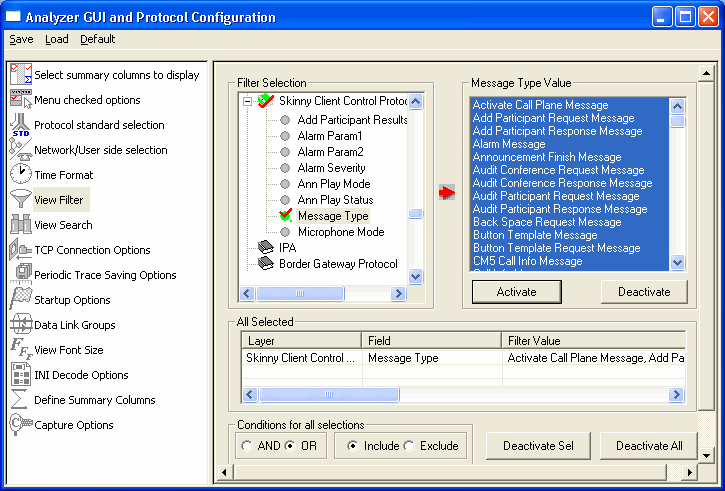Screen dimensions: 725x491
Task: Click the TCP Connection Options icon
Action: (21, 249)
